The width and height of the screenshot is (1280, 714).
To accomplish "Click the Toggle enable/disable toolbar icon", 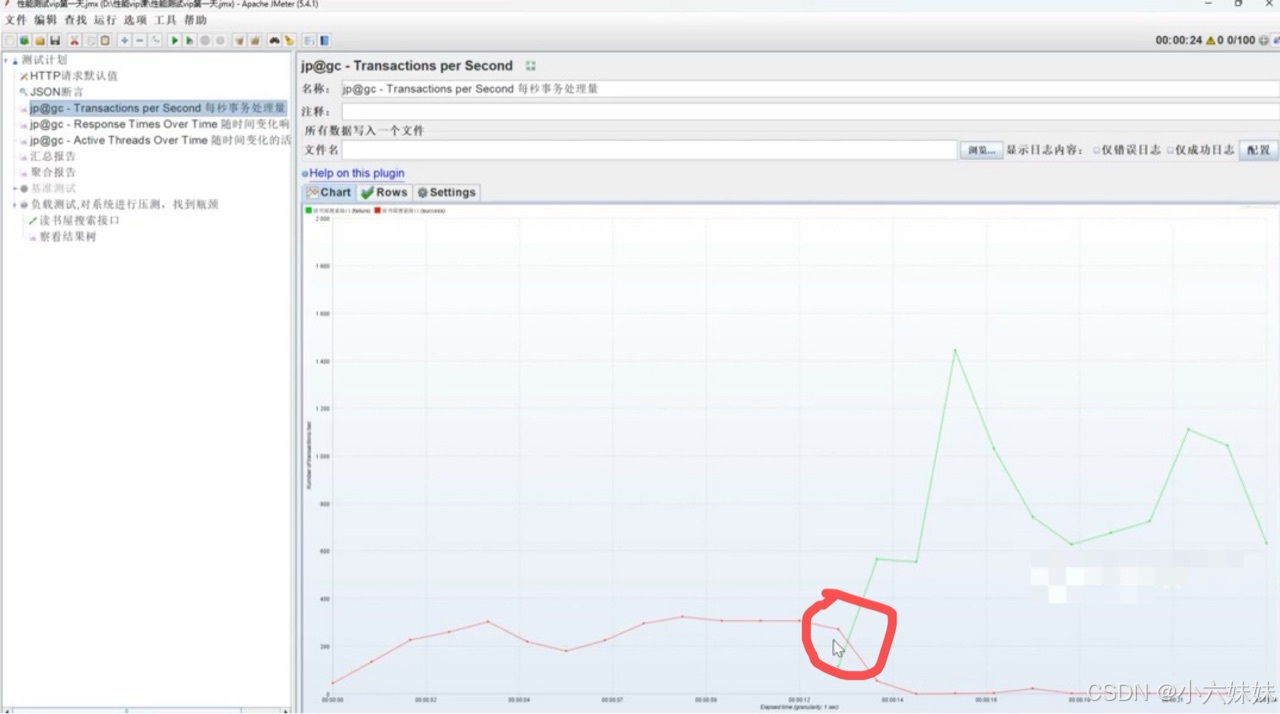I will click(155, 40).
